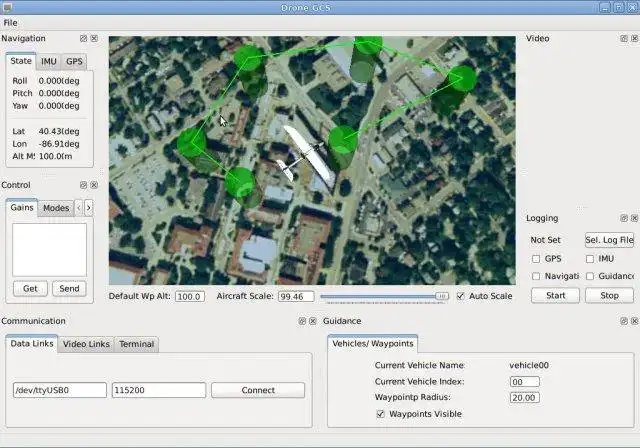The height and width of the screenshot is (448, 640).
Task: Enable IMU logging checkbox
Action: coord(590,259)
